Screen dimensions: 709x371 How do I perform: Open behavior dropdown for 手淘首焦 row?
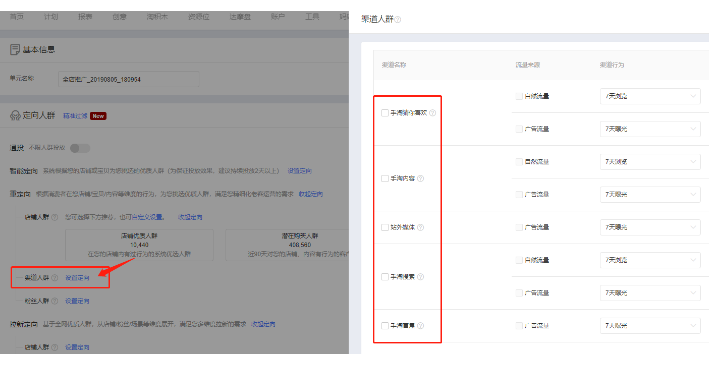pos(650,325)
